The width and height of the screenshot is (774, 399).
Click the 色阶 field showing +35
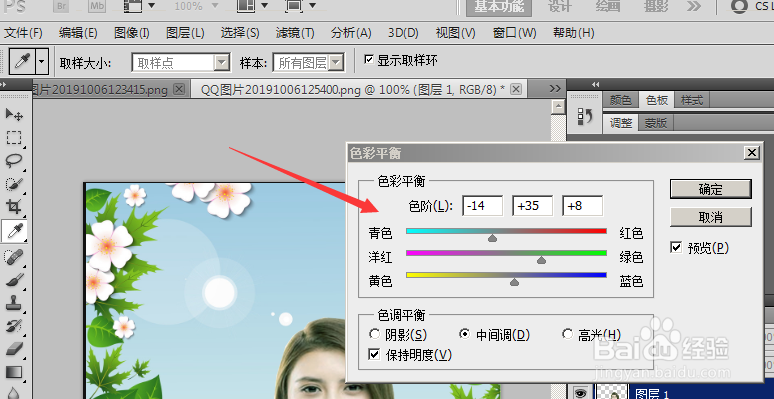pyautogui.click(x=532, y=205)
